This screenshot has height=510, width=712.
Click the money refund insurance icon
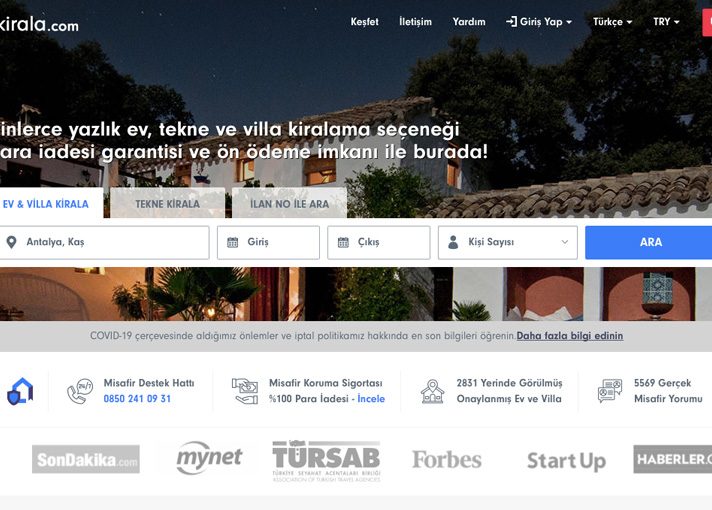coord(245,391)
